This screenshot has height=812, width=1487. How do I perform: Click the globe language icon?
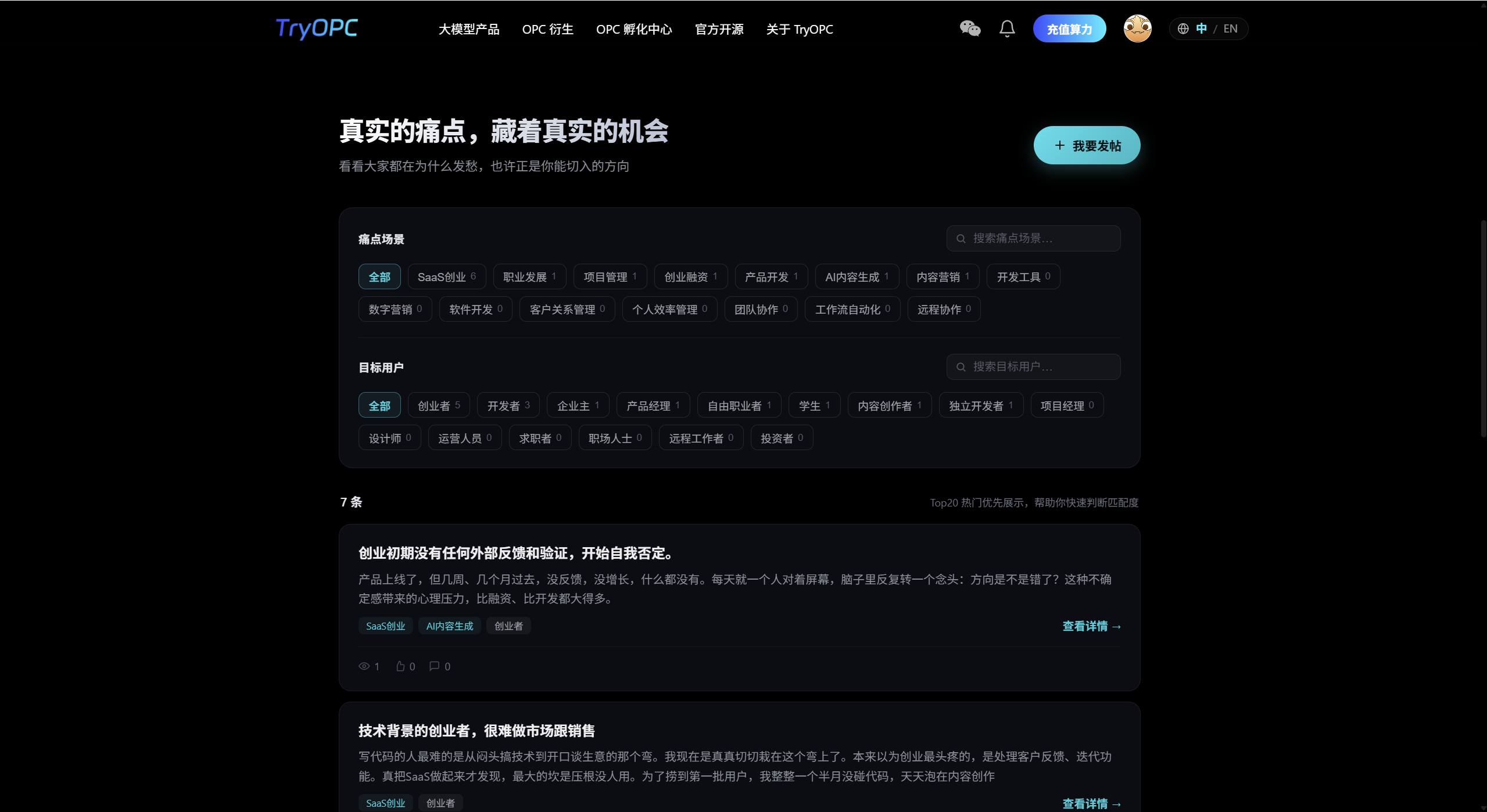click(x=1183, y=28)
